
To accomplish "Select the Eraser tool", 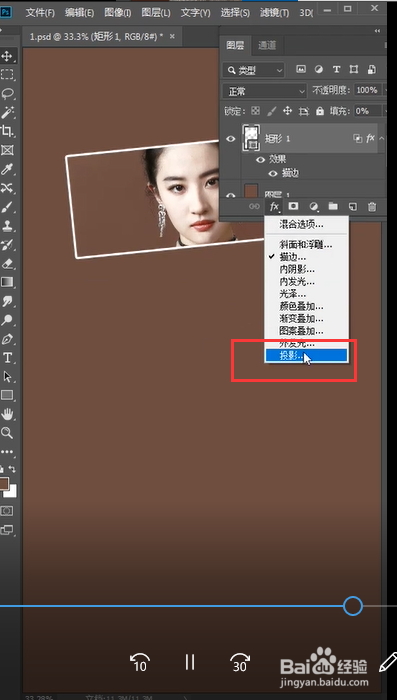I will pyautogui.click(x=7, y=263).
